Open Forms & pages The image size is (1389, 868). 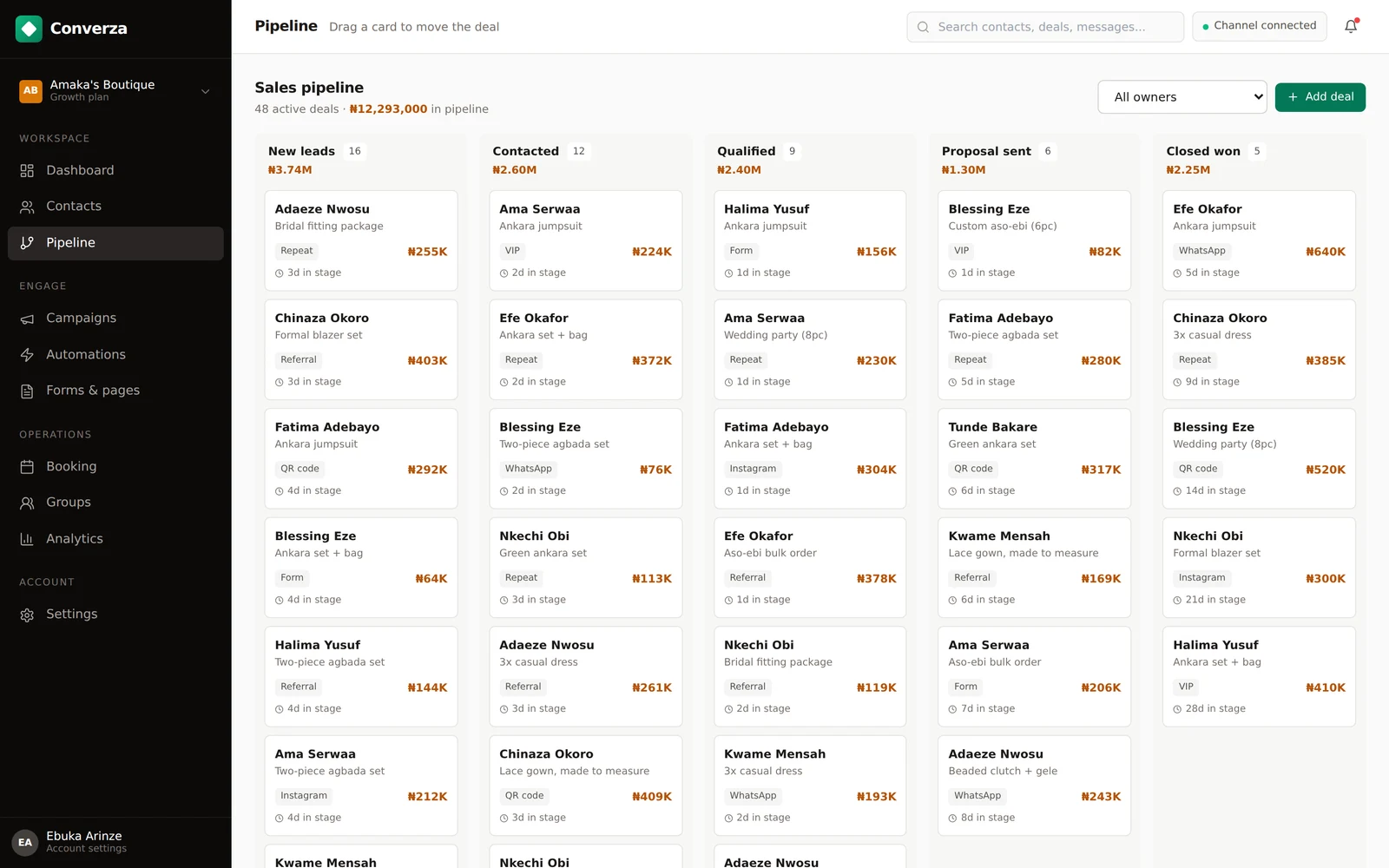pyautogui.click(x=115, y=391)
